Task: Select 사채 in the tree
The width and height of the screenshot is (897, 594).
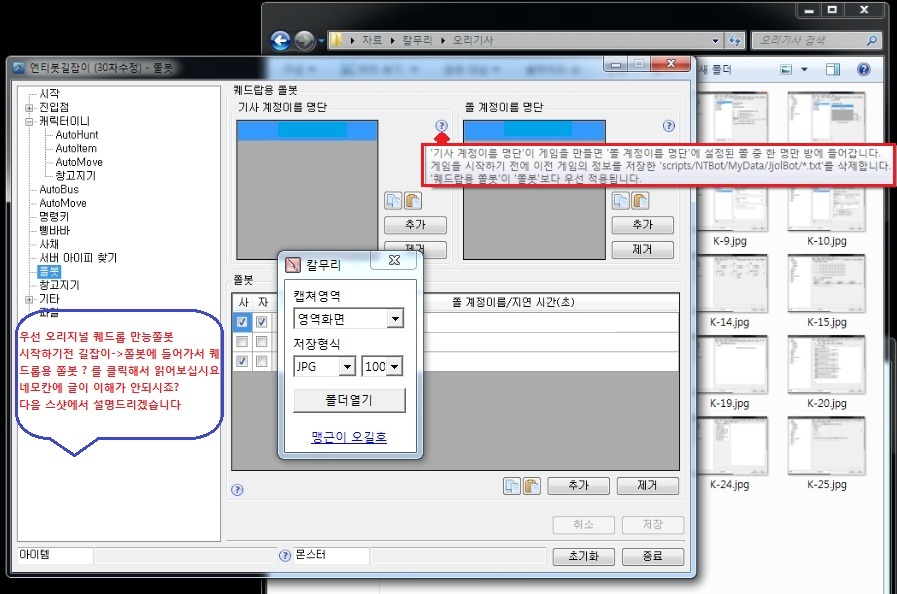Action: click(x=49, y=244)
